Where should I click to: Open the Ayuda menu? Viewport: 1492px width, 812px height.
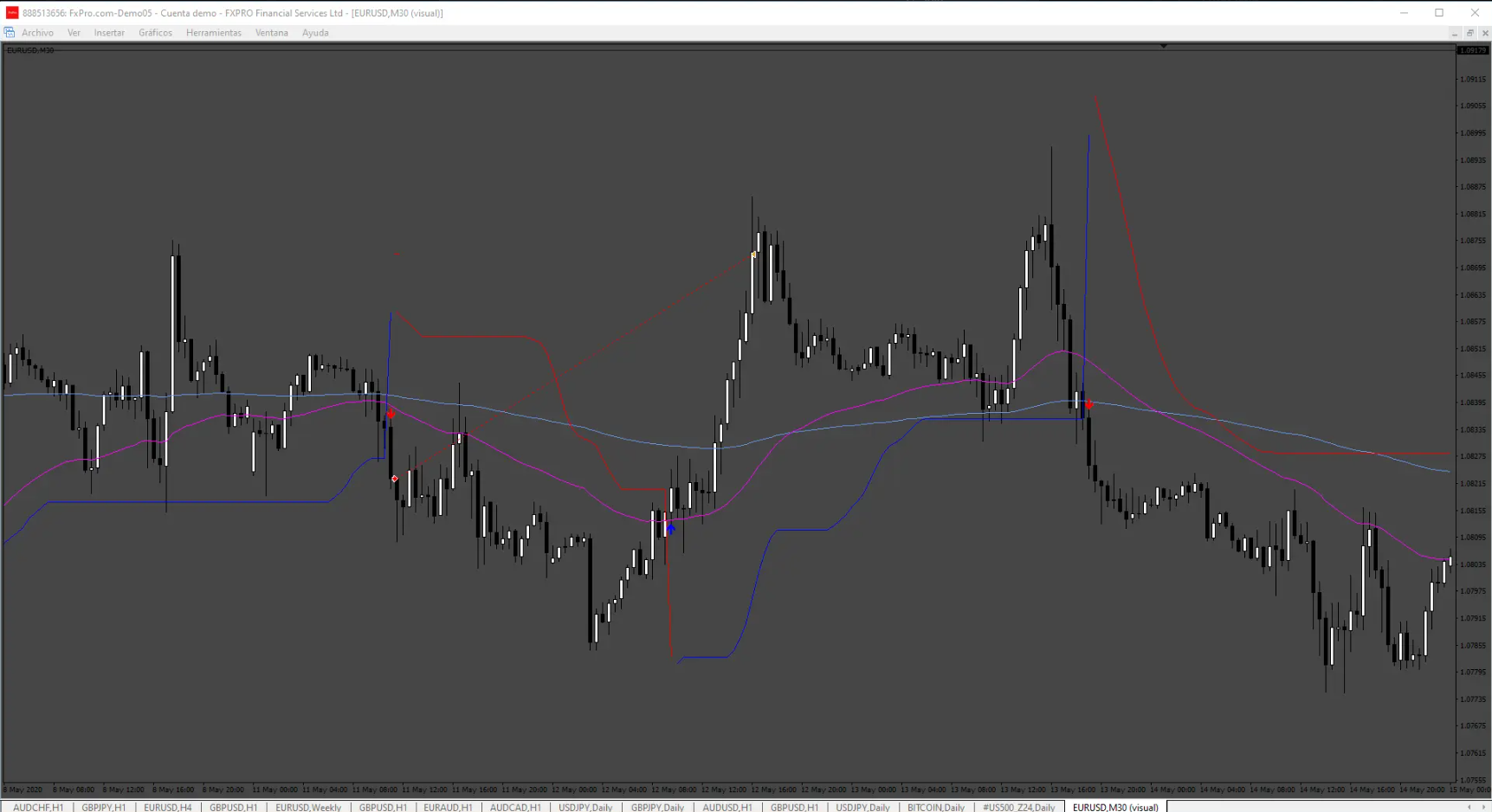coord(315,33)
